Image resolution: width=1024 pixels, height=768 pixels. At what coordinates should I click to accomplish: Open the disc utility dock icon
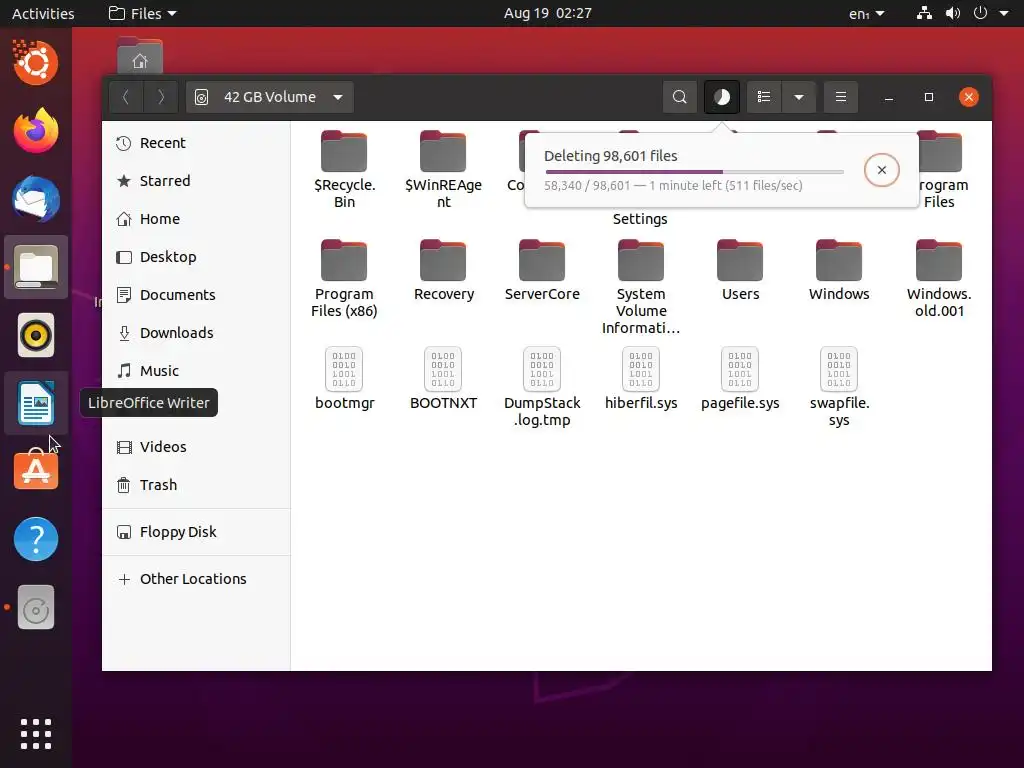pos(36,607)
